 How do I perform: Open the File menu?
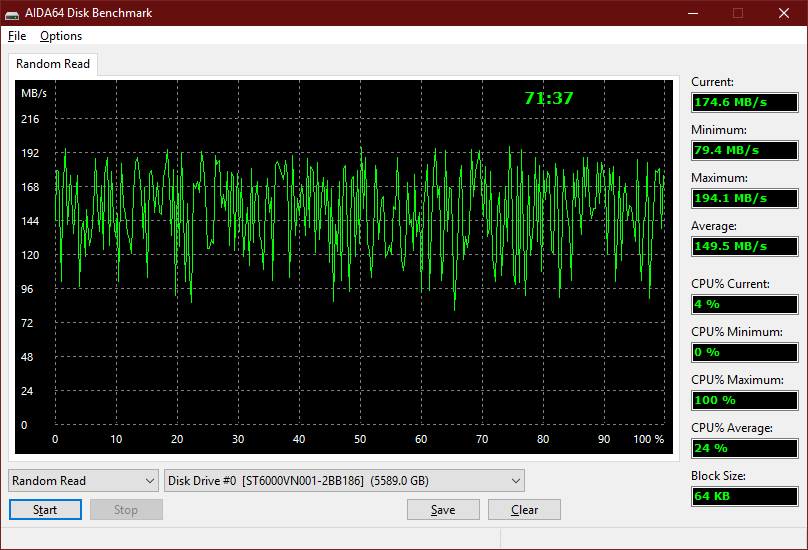click(x=17, y=36)
